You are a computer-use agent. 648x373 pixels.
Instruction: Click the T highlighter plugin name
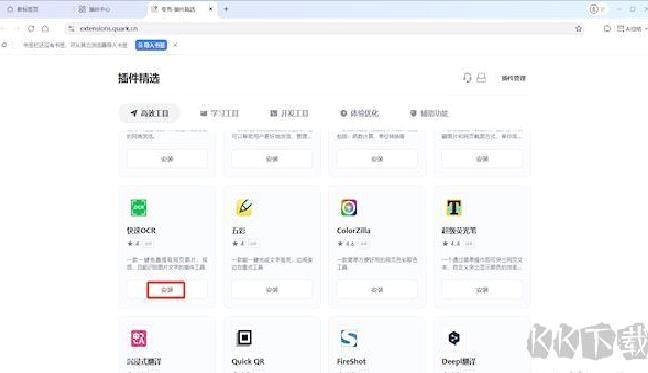click(x=458, y=230)
